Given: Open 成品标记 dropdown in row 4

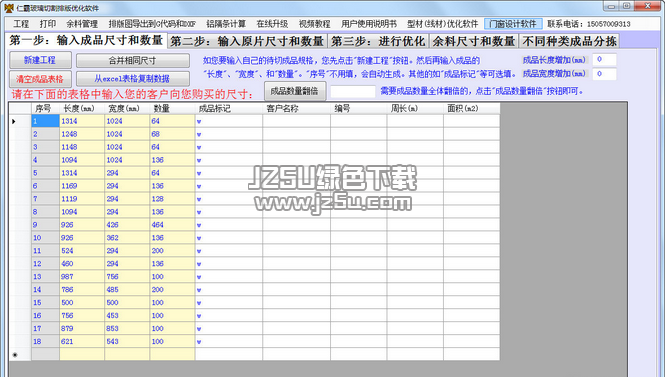Looking at the screenshot, I should click(x=199, y=160).
